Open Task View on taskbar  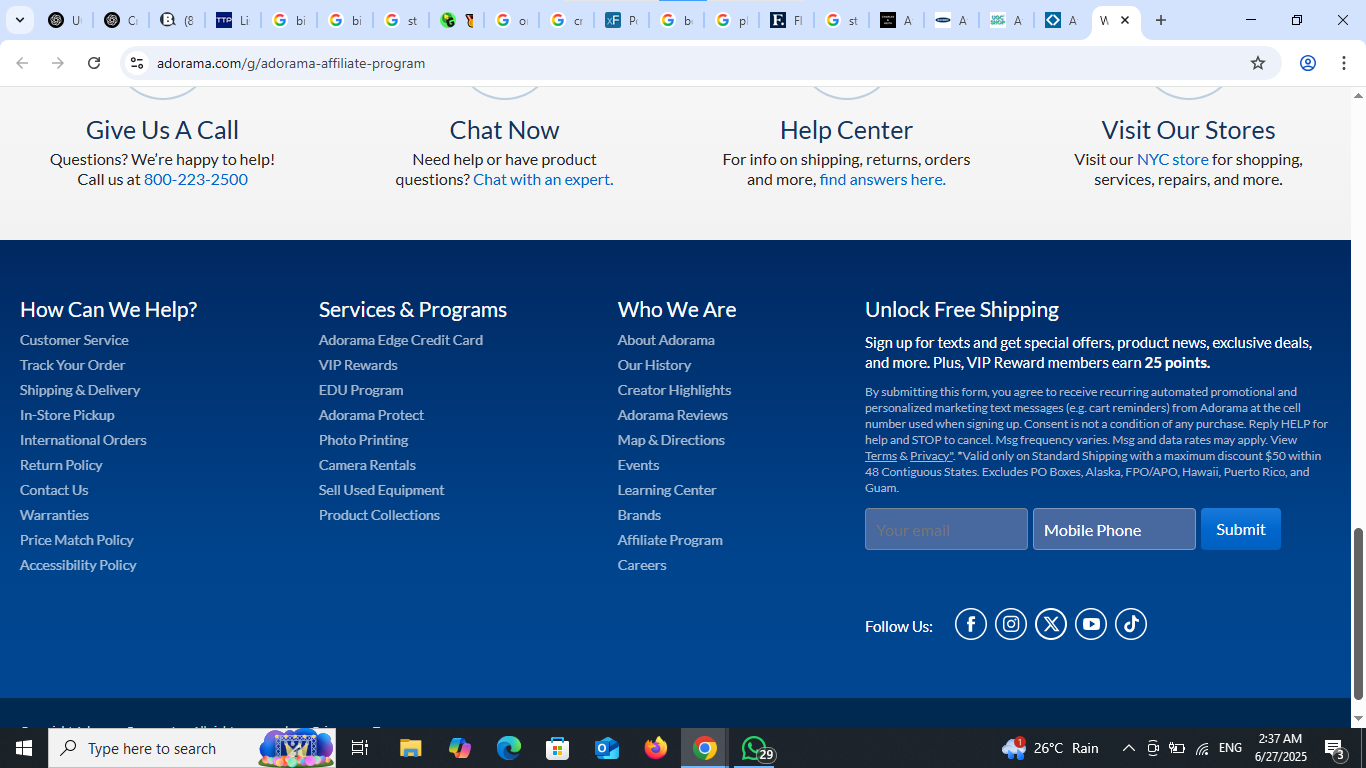(x=360, y=748)
